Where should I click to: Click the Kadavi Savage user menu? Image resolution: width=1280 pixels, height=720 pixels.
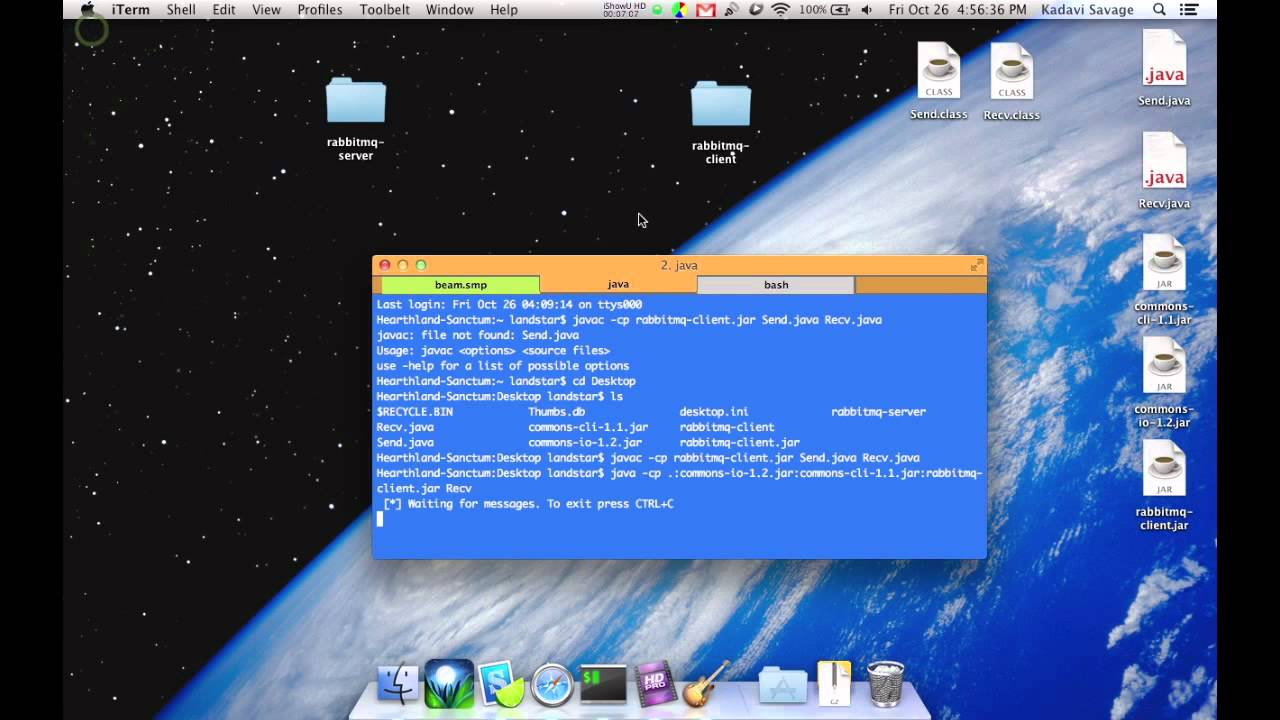coord(1087,10)
